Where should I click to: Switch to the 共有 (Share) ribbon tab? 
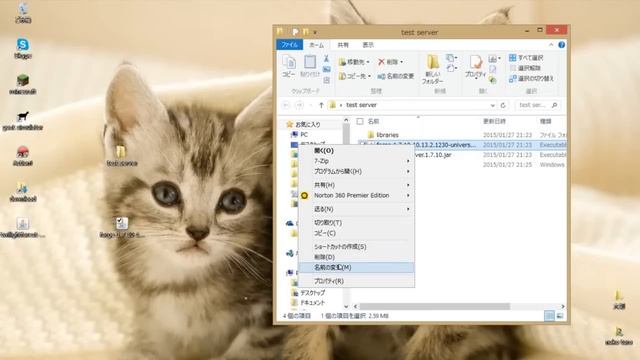(x=343, y=45)
